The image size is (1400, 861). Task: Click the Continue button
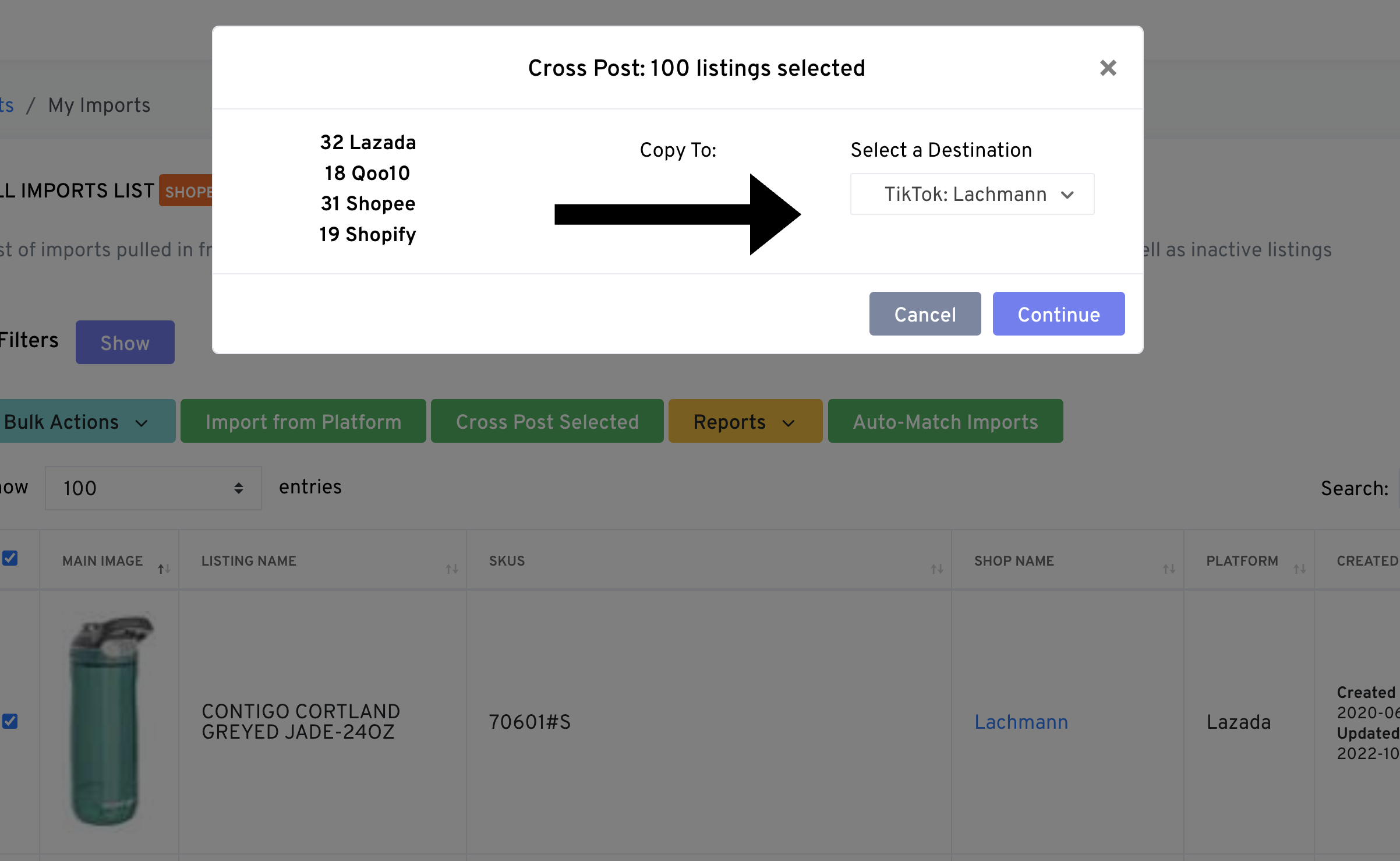point(1058,314)
